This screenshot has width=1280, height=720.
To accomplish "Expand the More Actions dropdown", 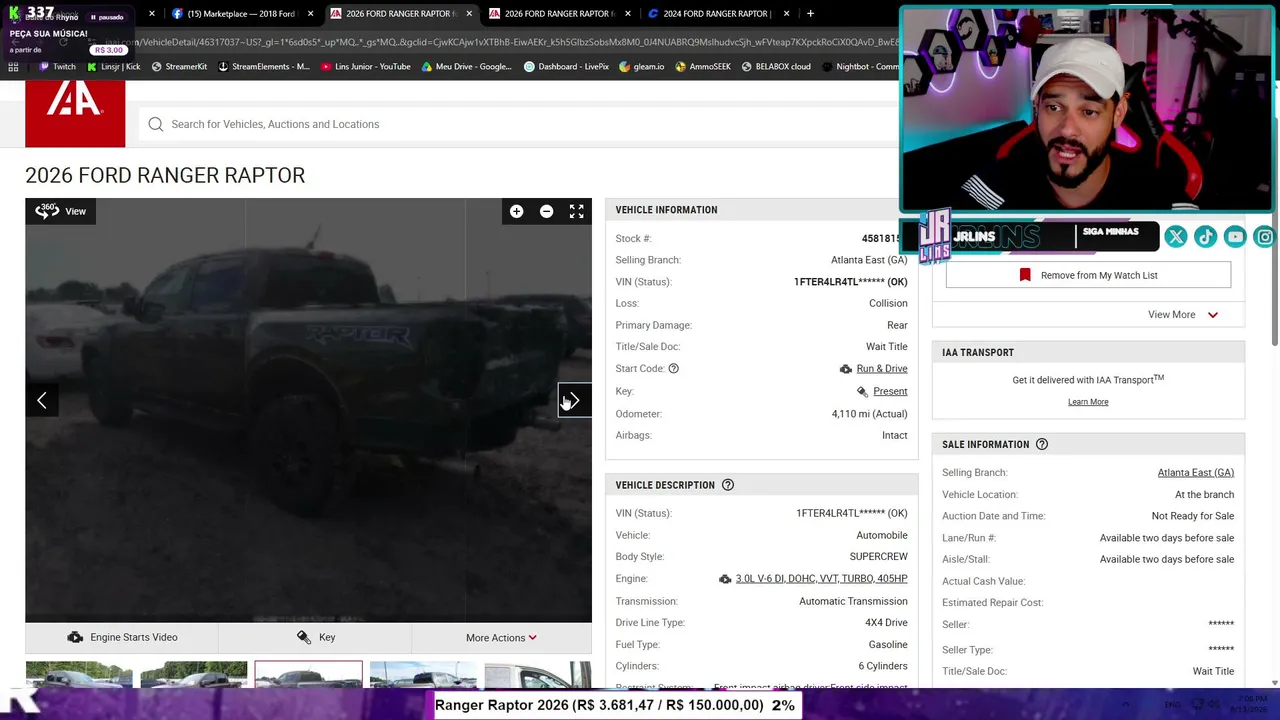I will 501,637.
